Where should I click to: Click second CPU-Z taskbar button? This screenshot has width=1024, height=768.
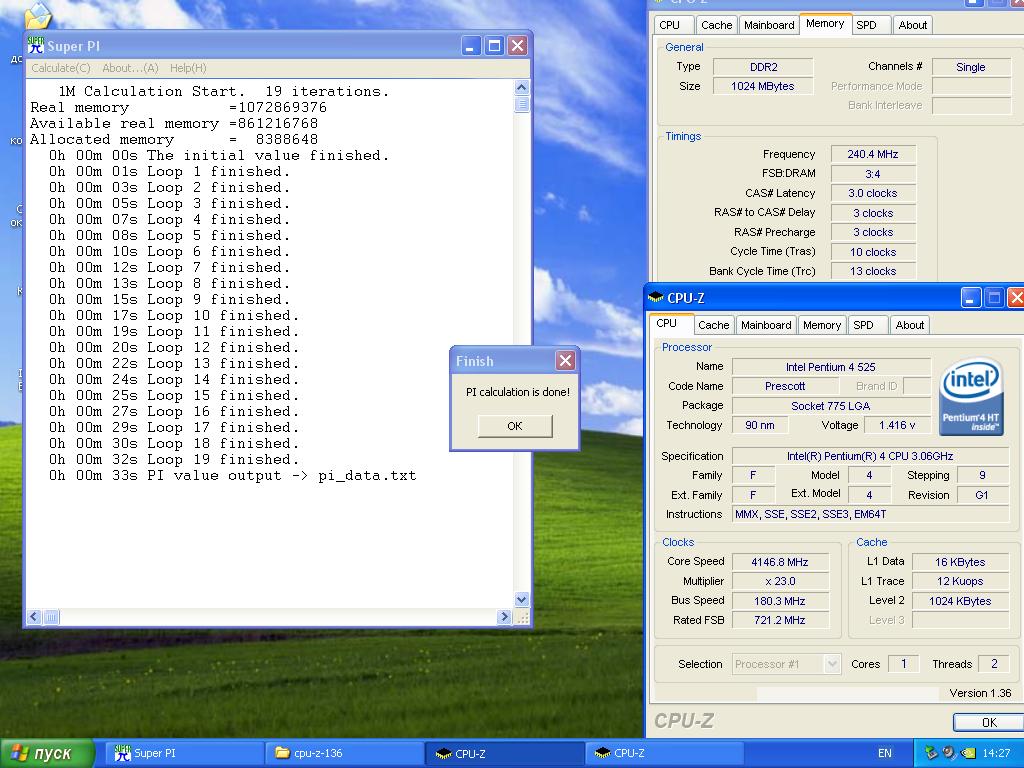tap(664, 753)
